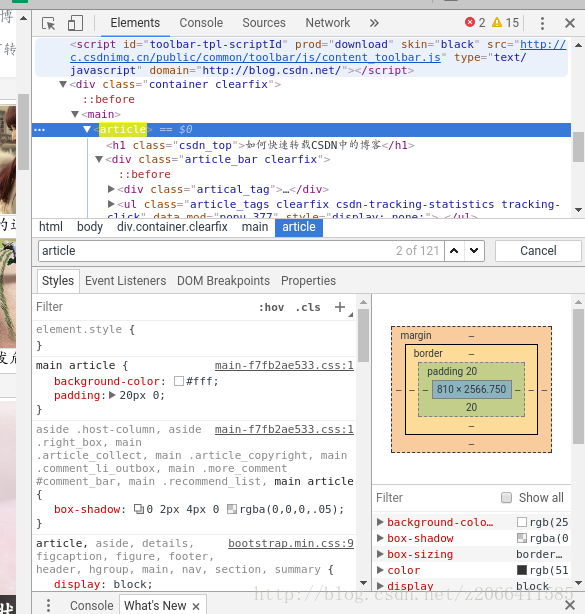The image size is (585, 614).
Task: Select the article breadcrumb
Action: click(299, 227)
